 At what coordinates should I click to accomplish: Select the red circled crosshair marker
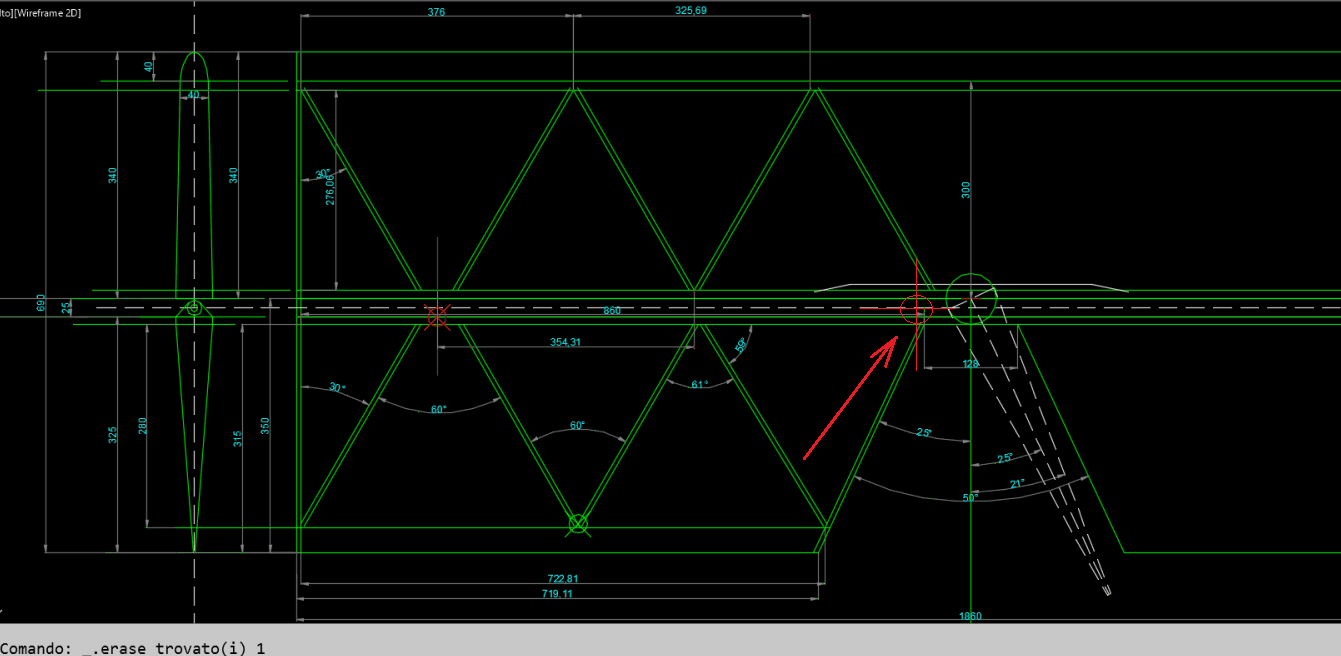[x=916, y=310]
